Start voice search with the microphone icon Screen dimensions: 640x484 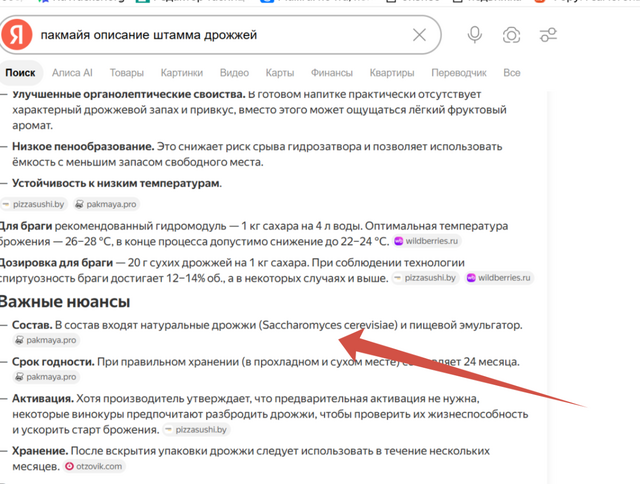(x=474, y=35)
